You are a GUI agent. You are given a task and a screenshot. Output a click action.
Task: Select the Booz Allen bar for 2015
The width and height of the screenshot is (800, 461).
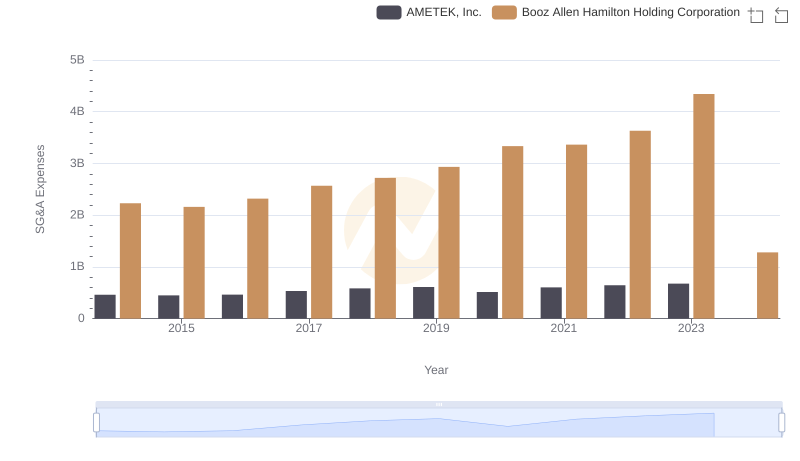tap(194, 263)
